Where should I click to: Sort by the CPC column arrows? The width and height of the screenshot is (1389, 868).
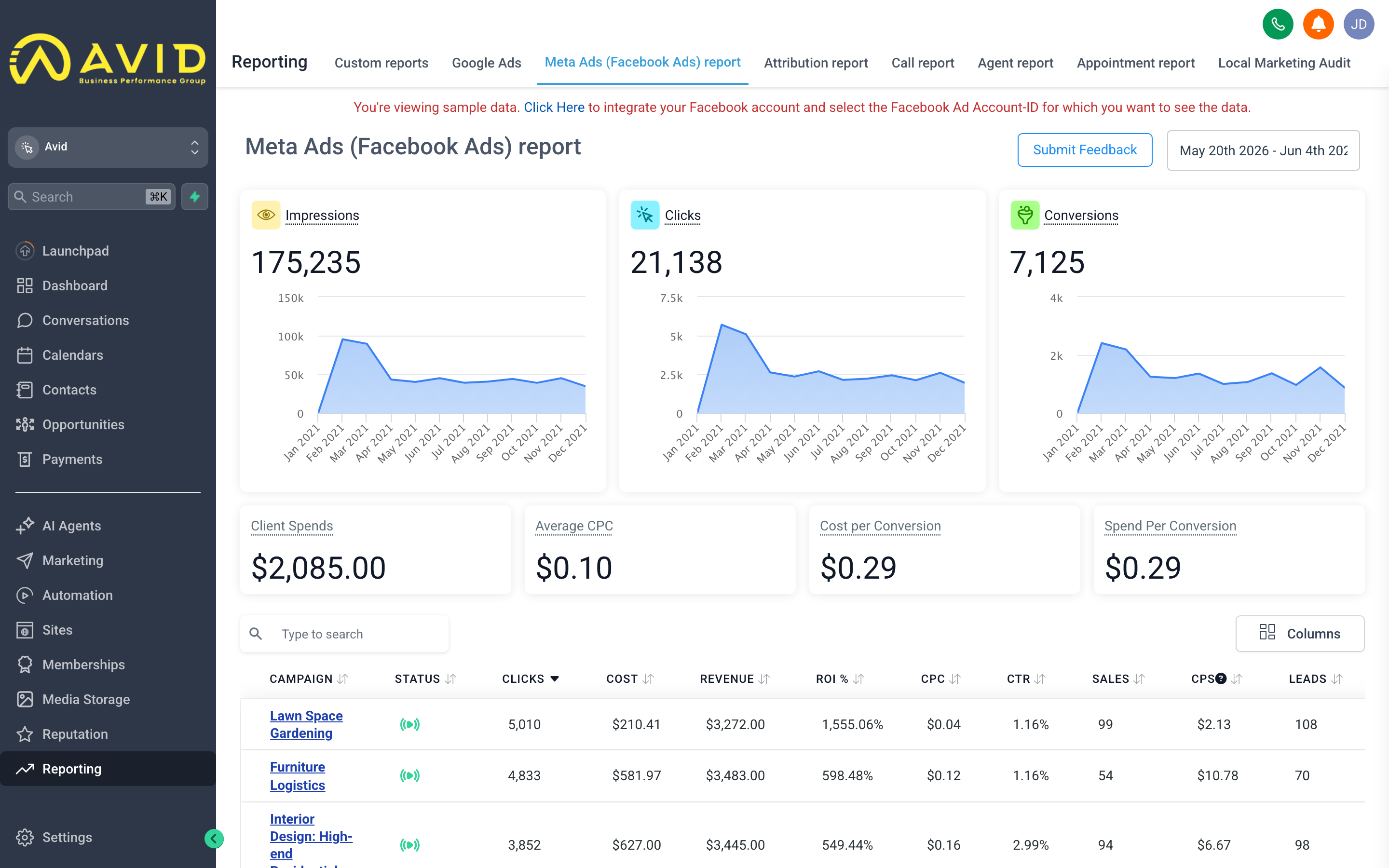(955, 678)
